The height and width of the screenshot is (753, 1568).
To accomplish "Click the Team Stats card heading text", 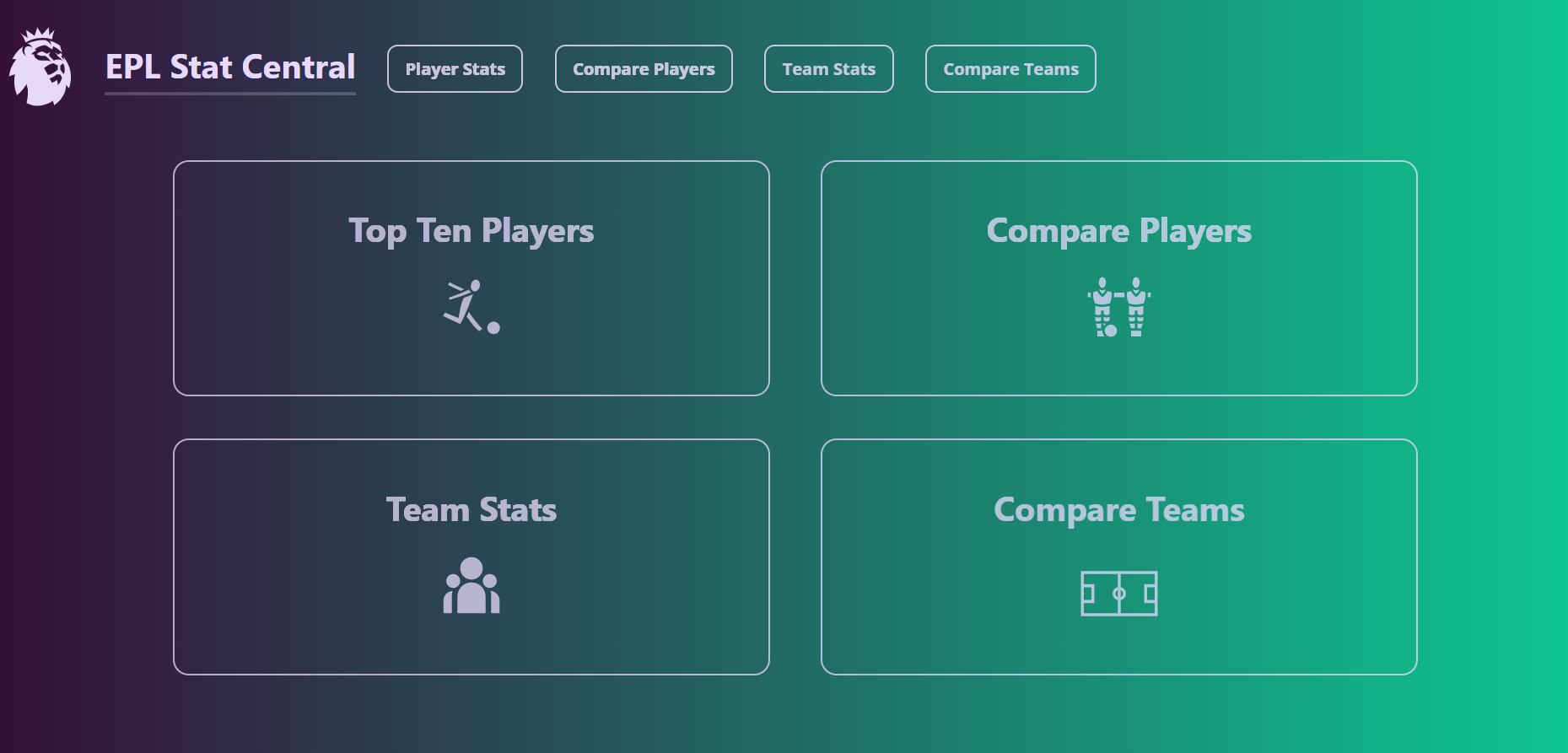I will click(471, 509).
